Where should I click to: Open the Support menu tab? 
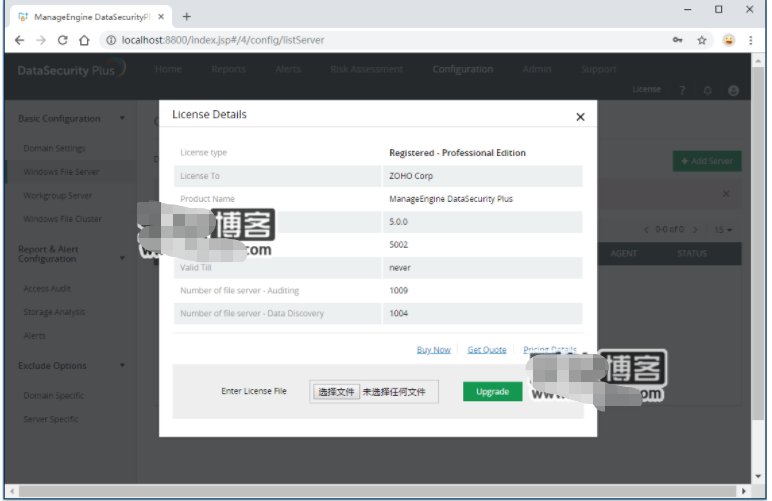(x=598, y=69)
